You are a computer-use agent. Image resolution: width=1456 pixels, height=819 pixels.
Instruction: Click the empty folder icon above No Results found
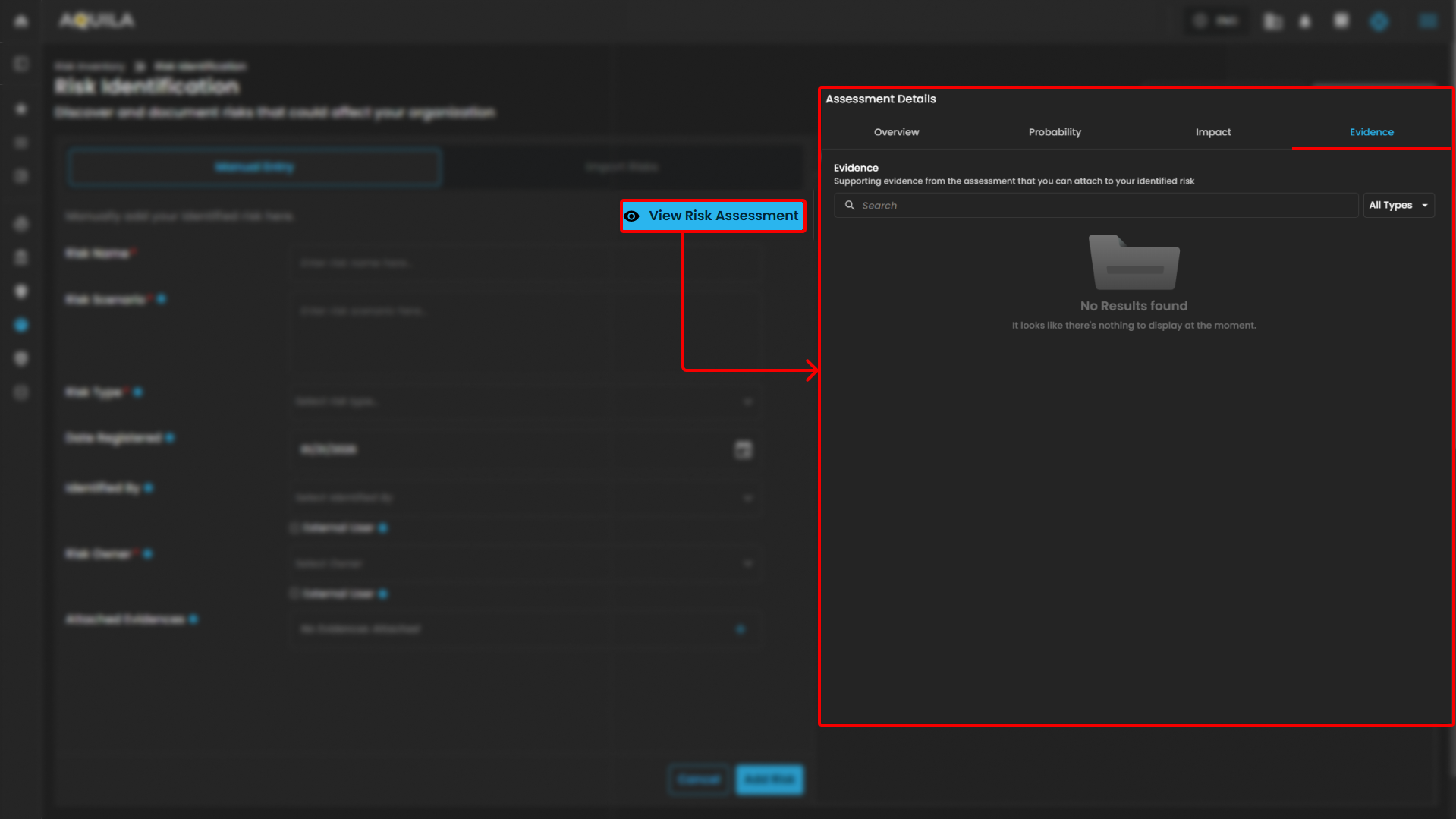tap(1134, 263)
